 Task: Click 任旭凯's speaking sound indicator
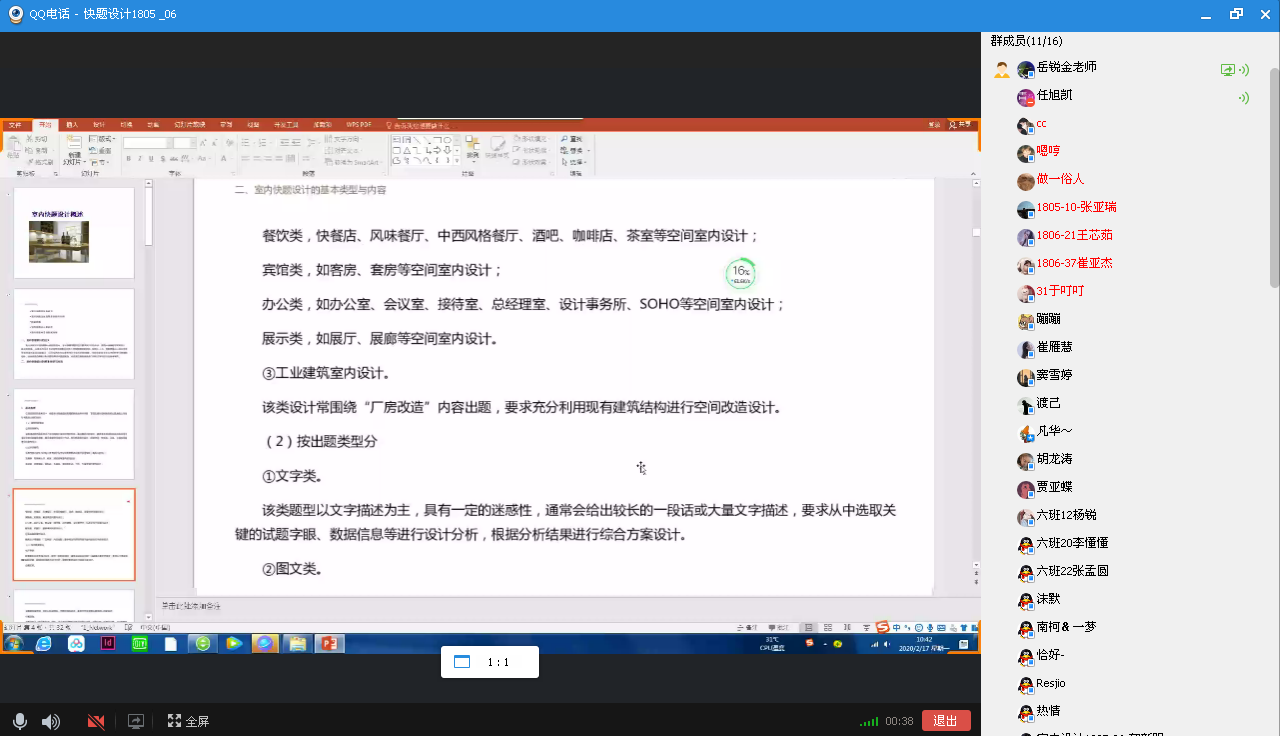(1243, 97)
